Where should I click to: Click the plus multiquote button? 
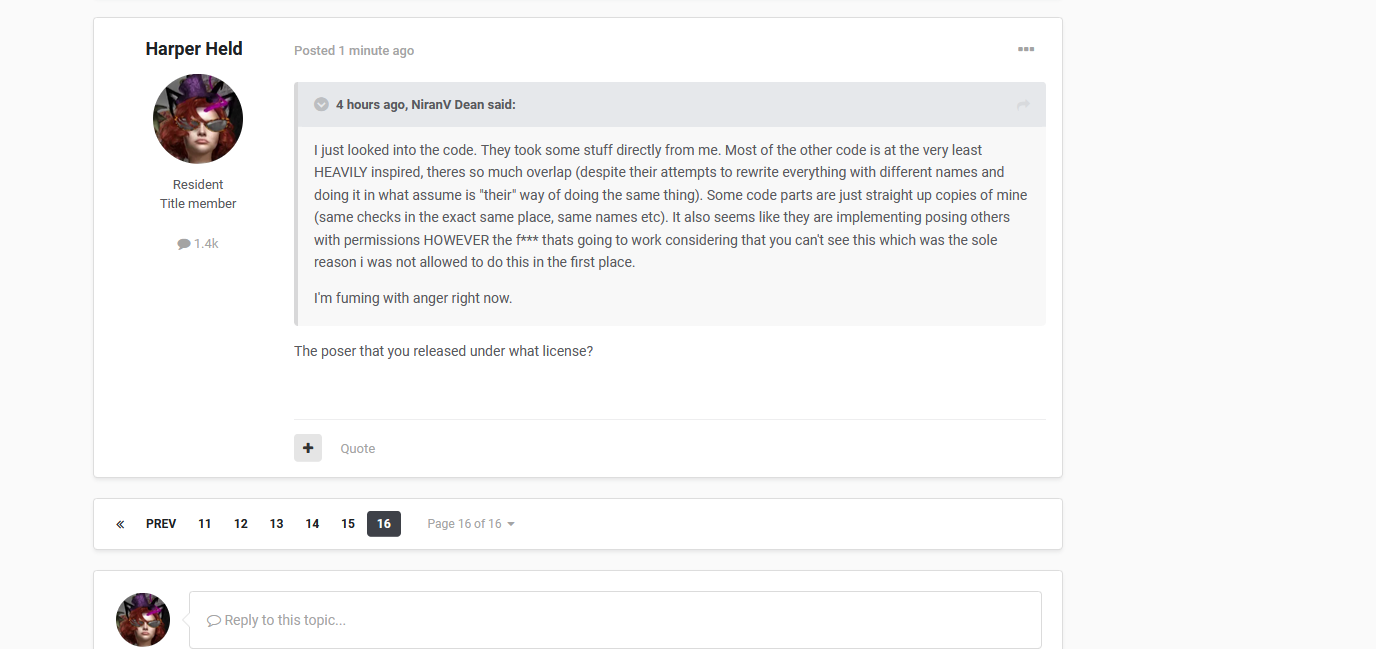pos(308,448)
